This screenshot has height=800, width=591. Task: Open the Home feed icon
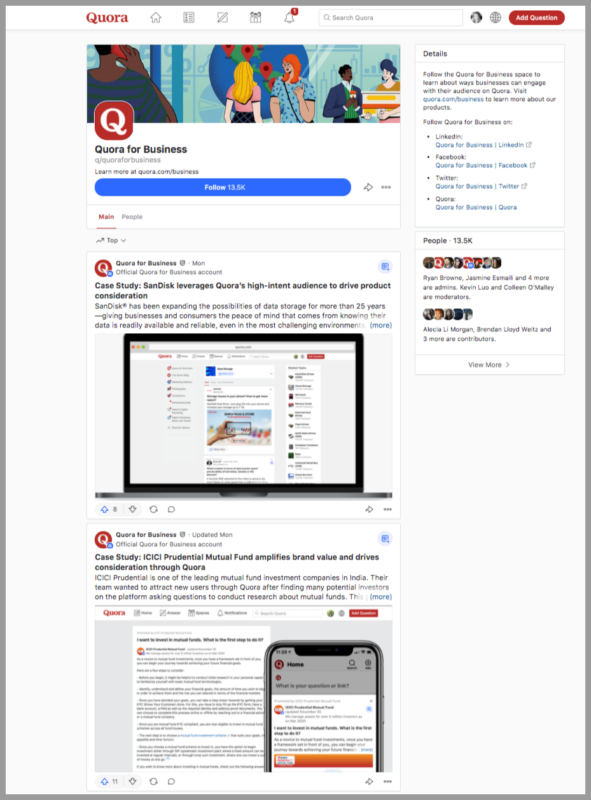click(x=156, y=18)
